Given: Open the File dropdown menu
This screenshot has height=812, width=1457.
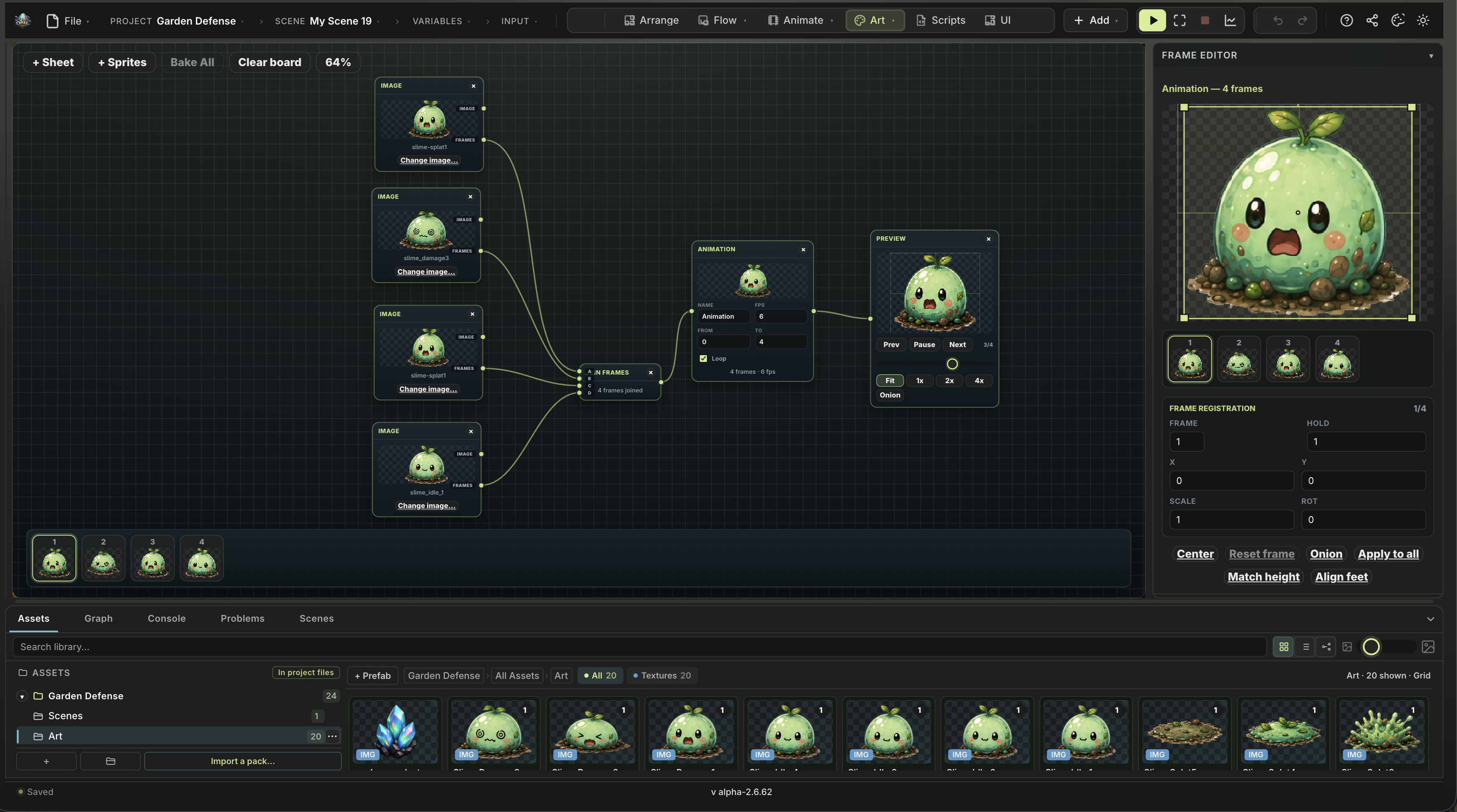Looking at the screenshot, I should click(x=68, y=21).
